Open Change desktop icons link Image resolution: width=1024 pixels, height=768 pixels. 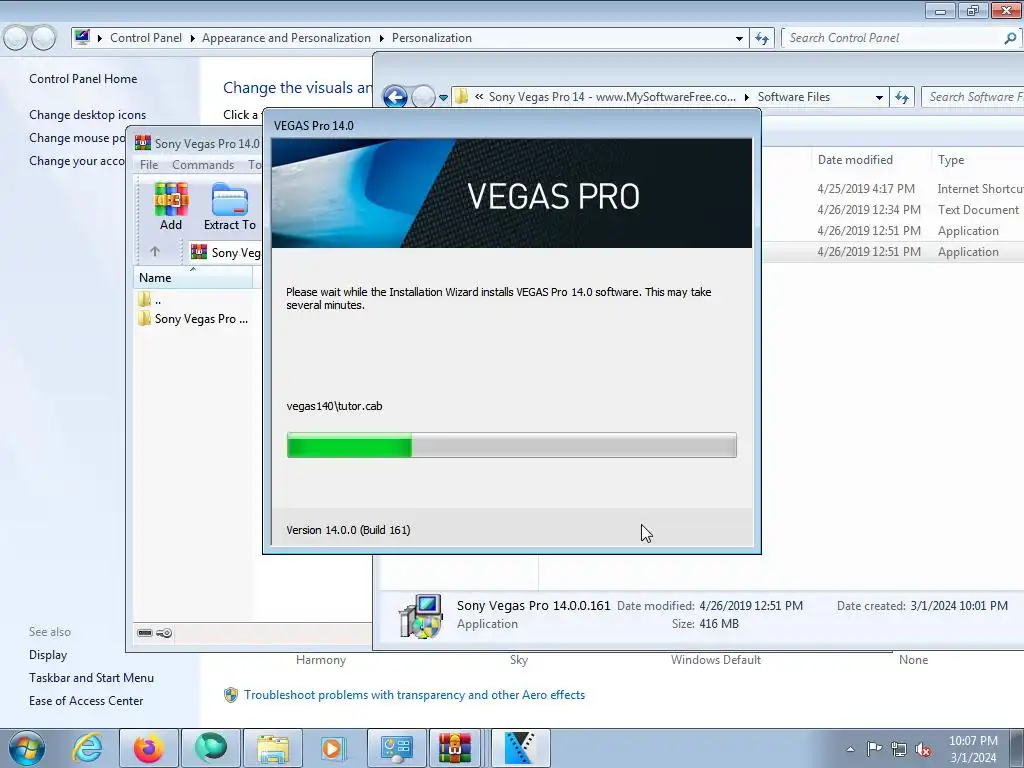click(x=88, y=115)
